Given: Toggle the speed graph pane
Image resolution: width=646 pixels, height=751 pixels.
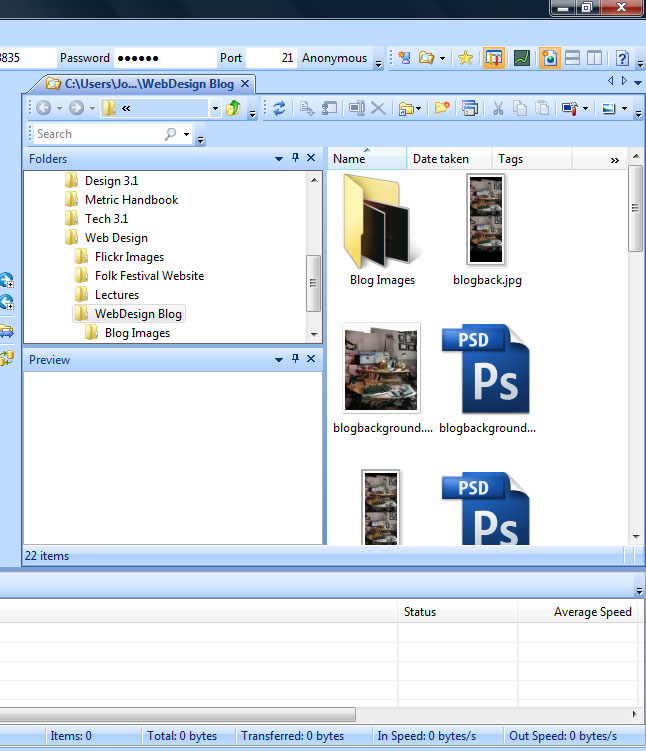Looking at the screenshot, I should pos(521,58).
